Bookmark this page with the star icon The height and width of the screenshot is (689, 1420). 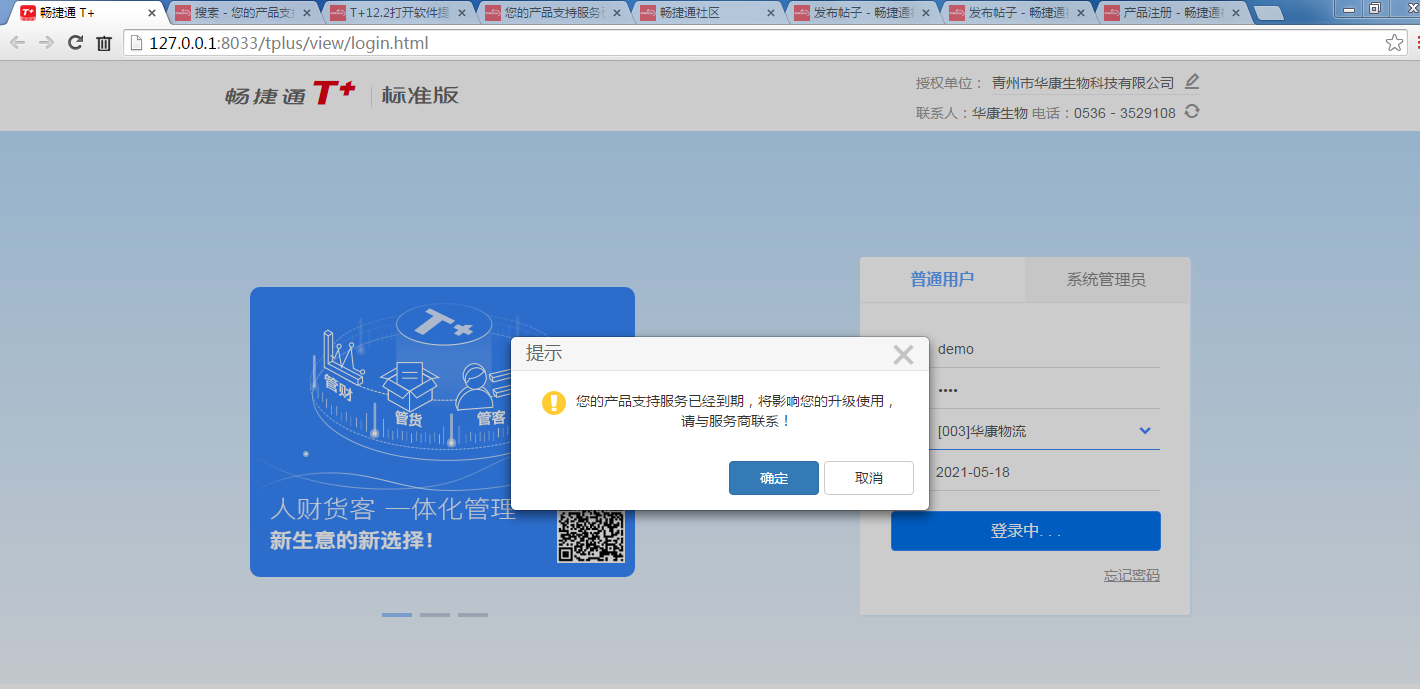(x=1394, y=43)
